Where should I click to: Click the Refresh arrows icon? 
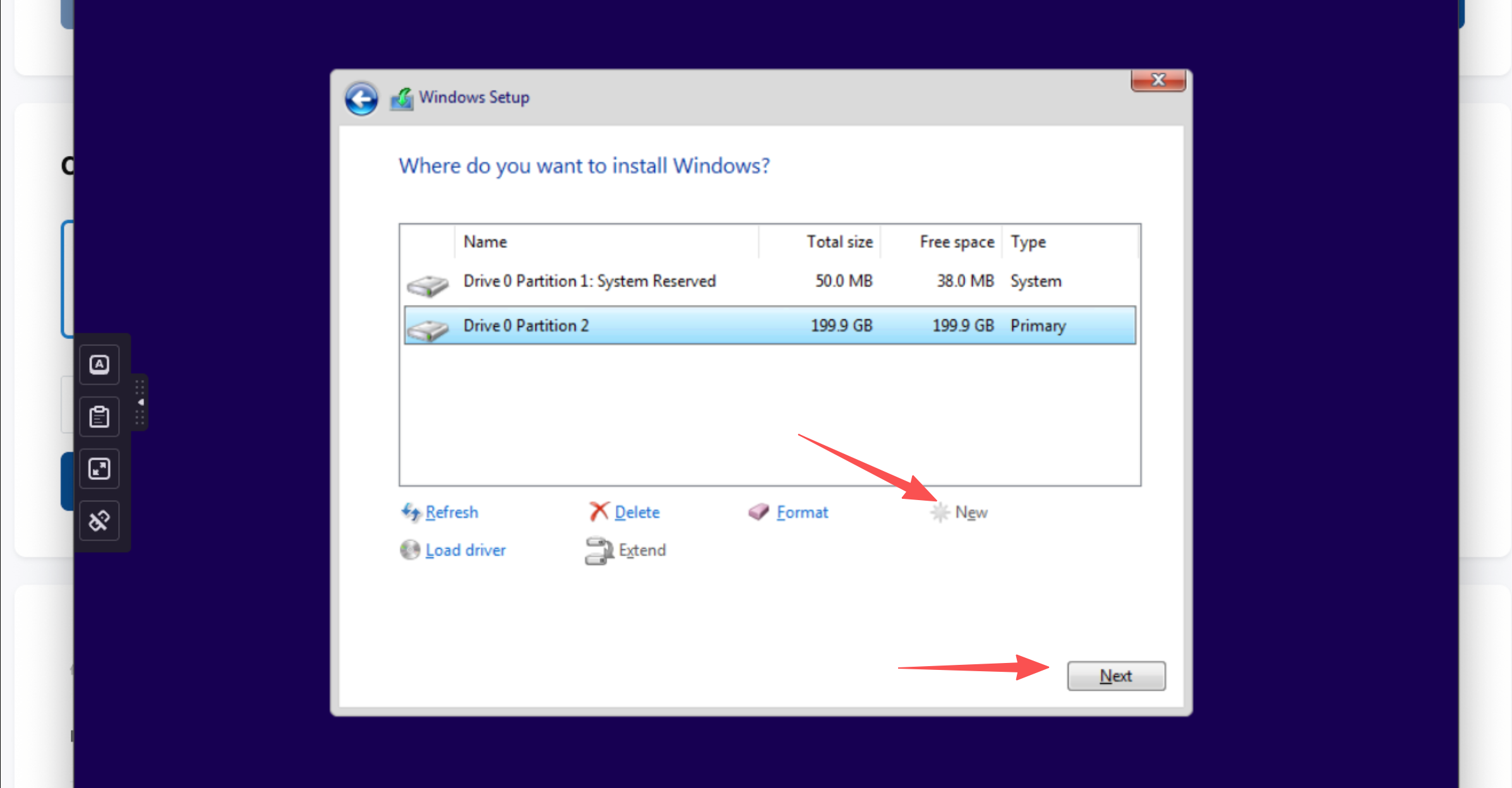pos(411,512)
